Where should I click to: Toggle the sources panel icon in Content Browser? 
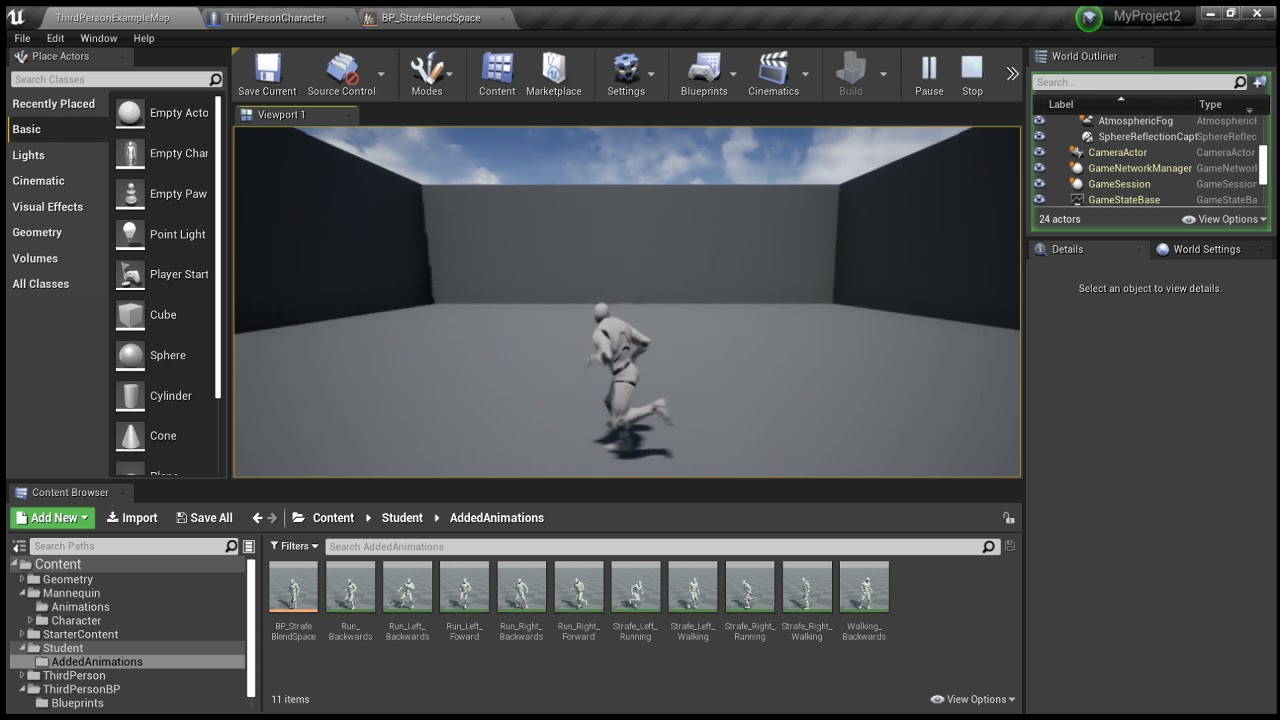pos(19,546)
